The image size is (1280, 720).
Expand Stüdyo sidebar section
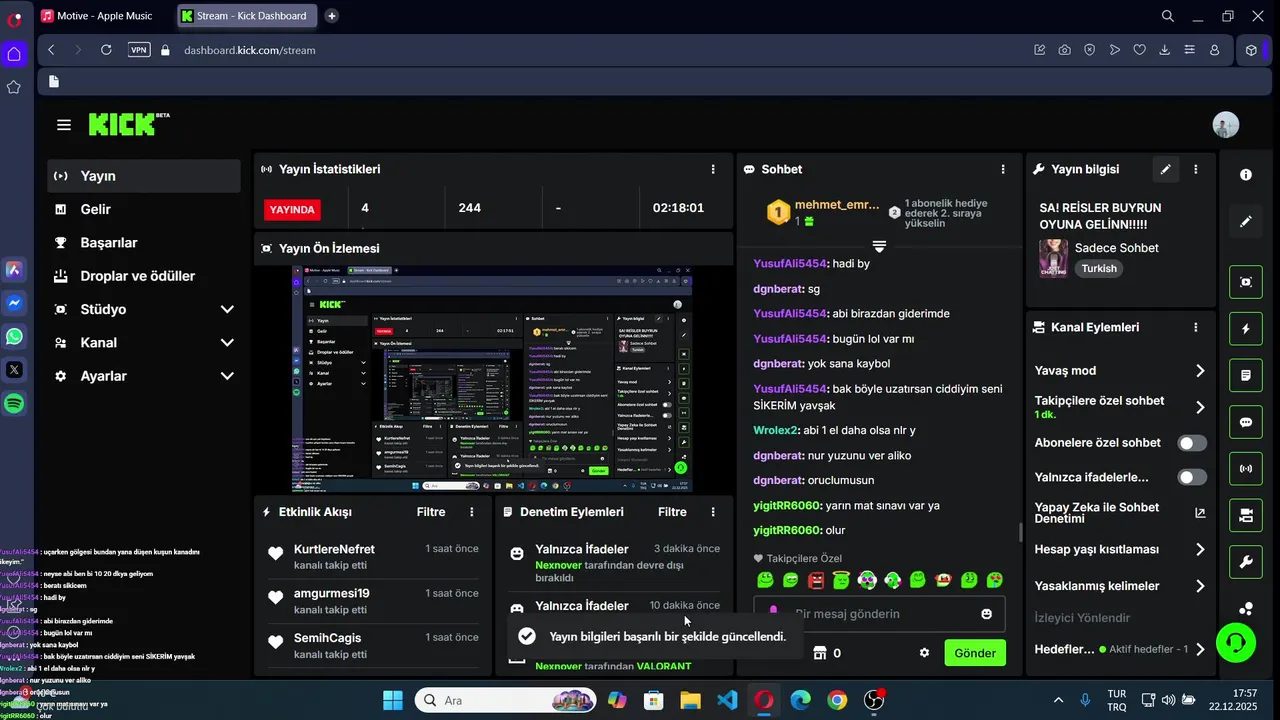pos(227,309)
